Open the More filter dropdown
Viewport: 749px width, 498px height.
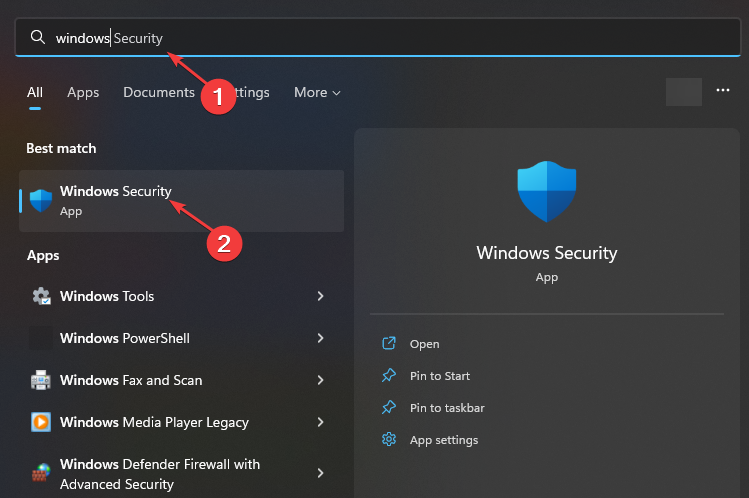317,92
